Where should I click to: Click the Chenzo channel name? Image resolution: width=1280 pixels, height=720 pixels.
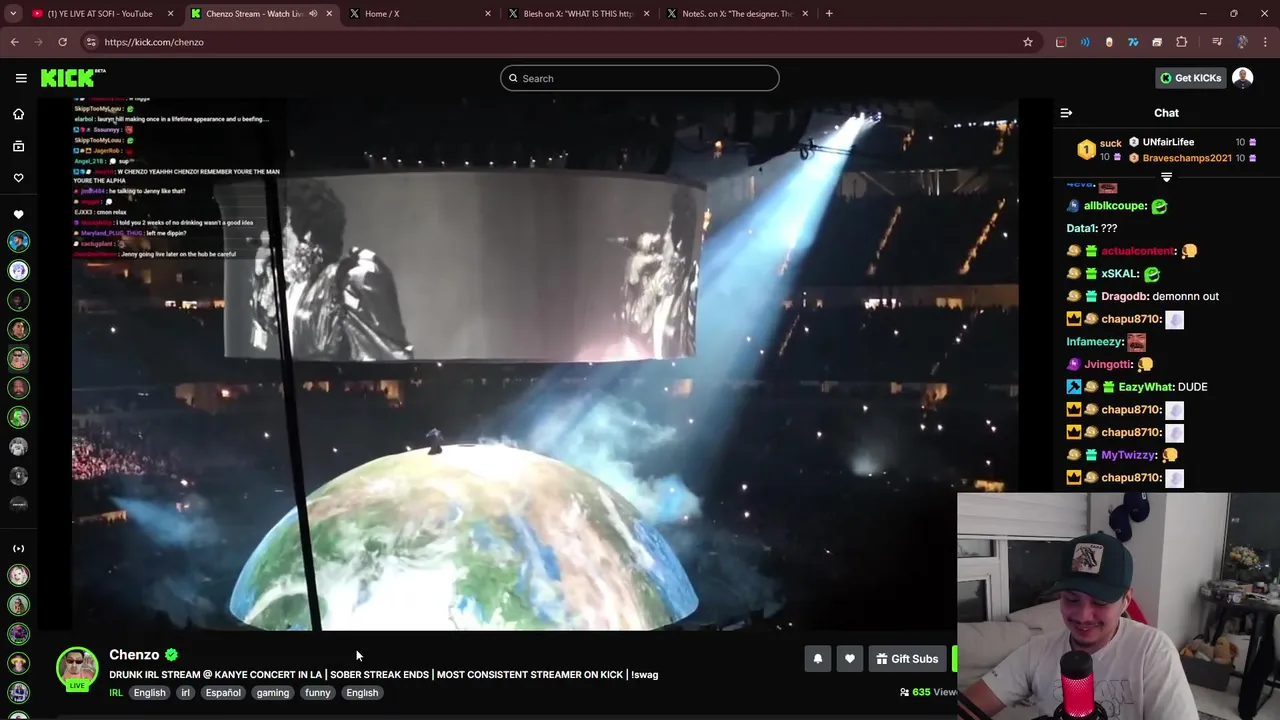click(134, 655)
